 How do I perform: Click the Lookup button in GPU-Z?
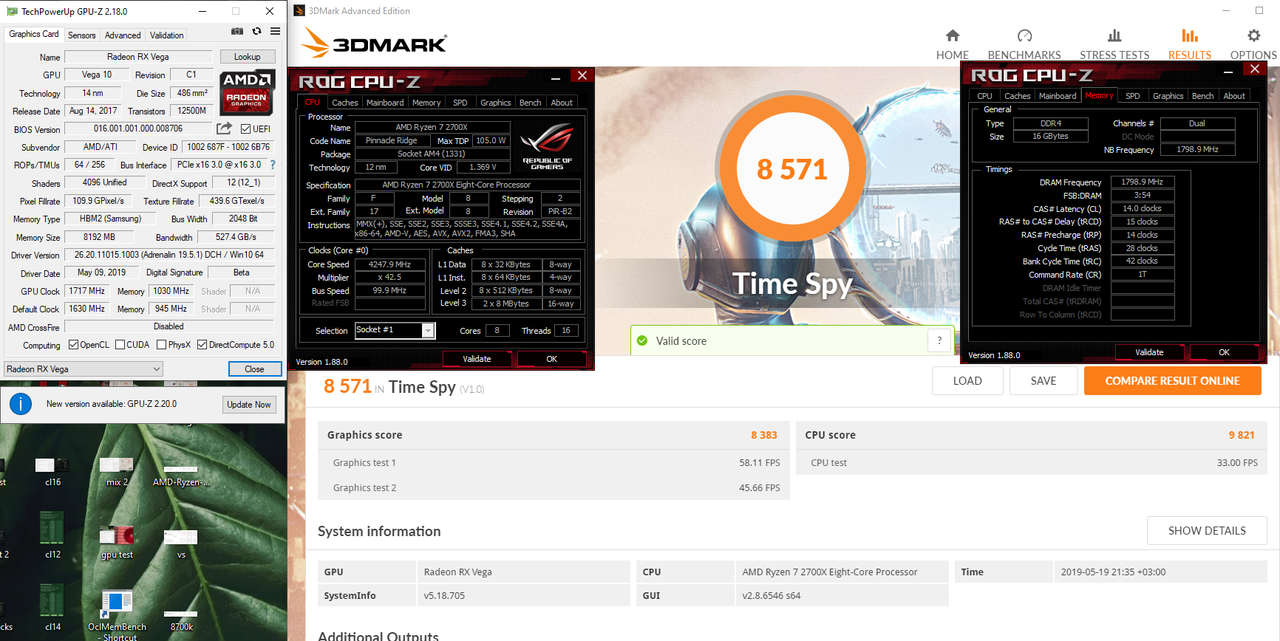[247, 57]
